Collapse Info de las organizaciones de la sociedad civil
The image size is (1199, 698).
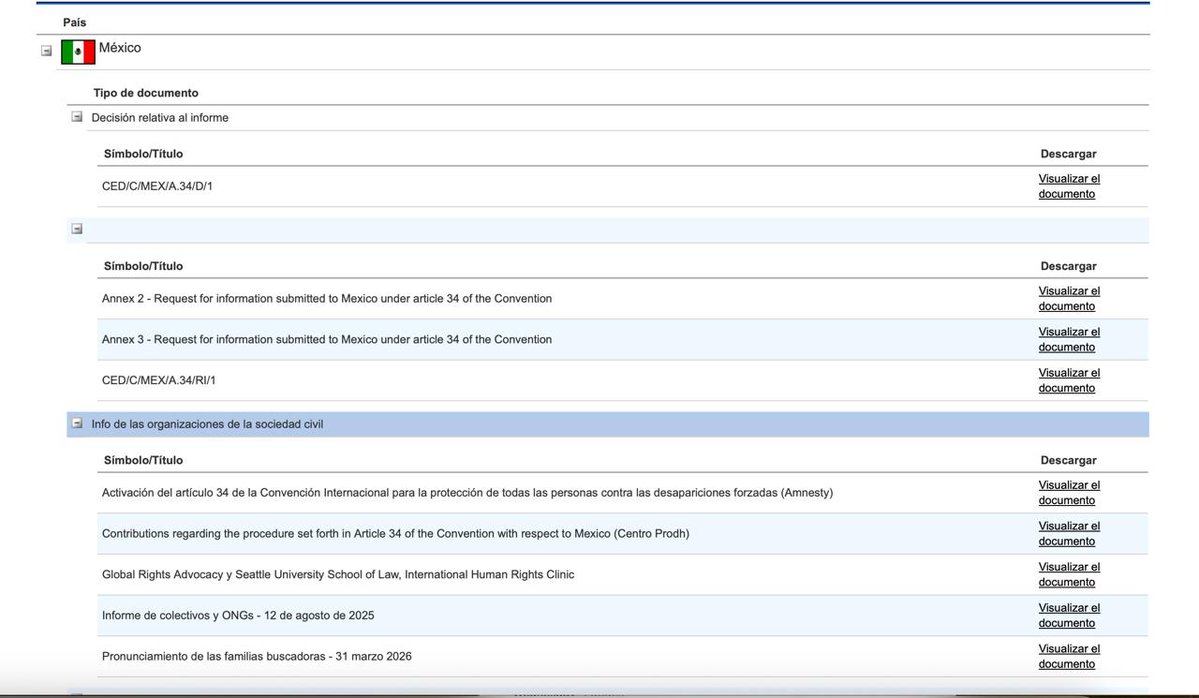click(x=76, y=423)
